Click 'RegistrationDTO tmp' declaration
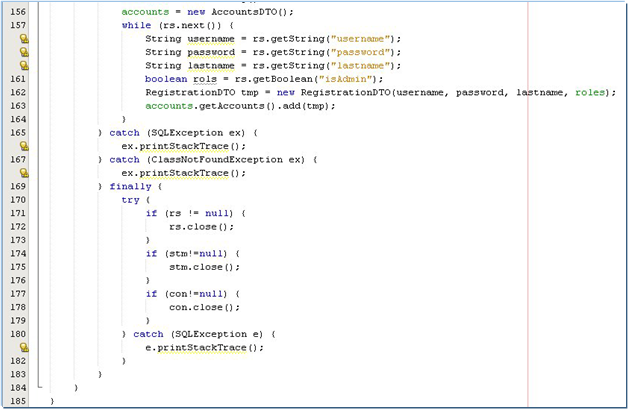The width and height of the screenshot is (629, 409). [x=202, y=92]
